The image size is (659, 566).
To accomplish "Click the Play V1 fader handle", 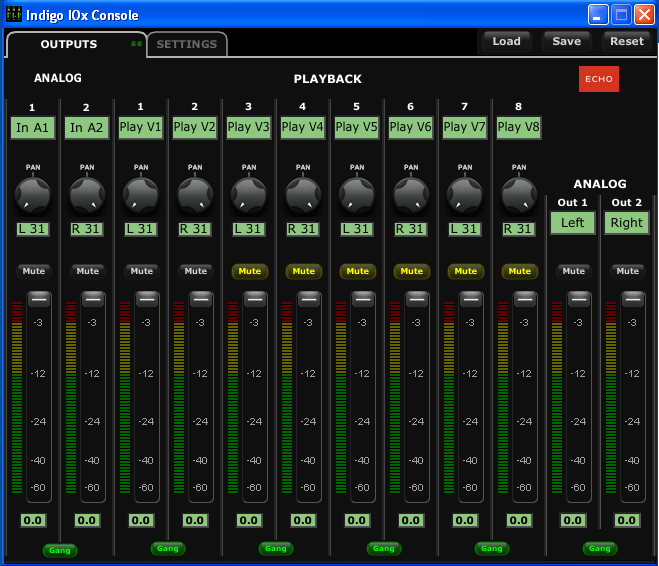I will click(x=147, y=298).
